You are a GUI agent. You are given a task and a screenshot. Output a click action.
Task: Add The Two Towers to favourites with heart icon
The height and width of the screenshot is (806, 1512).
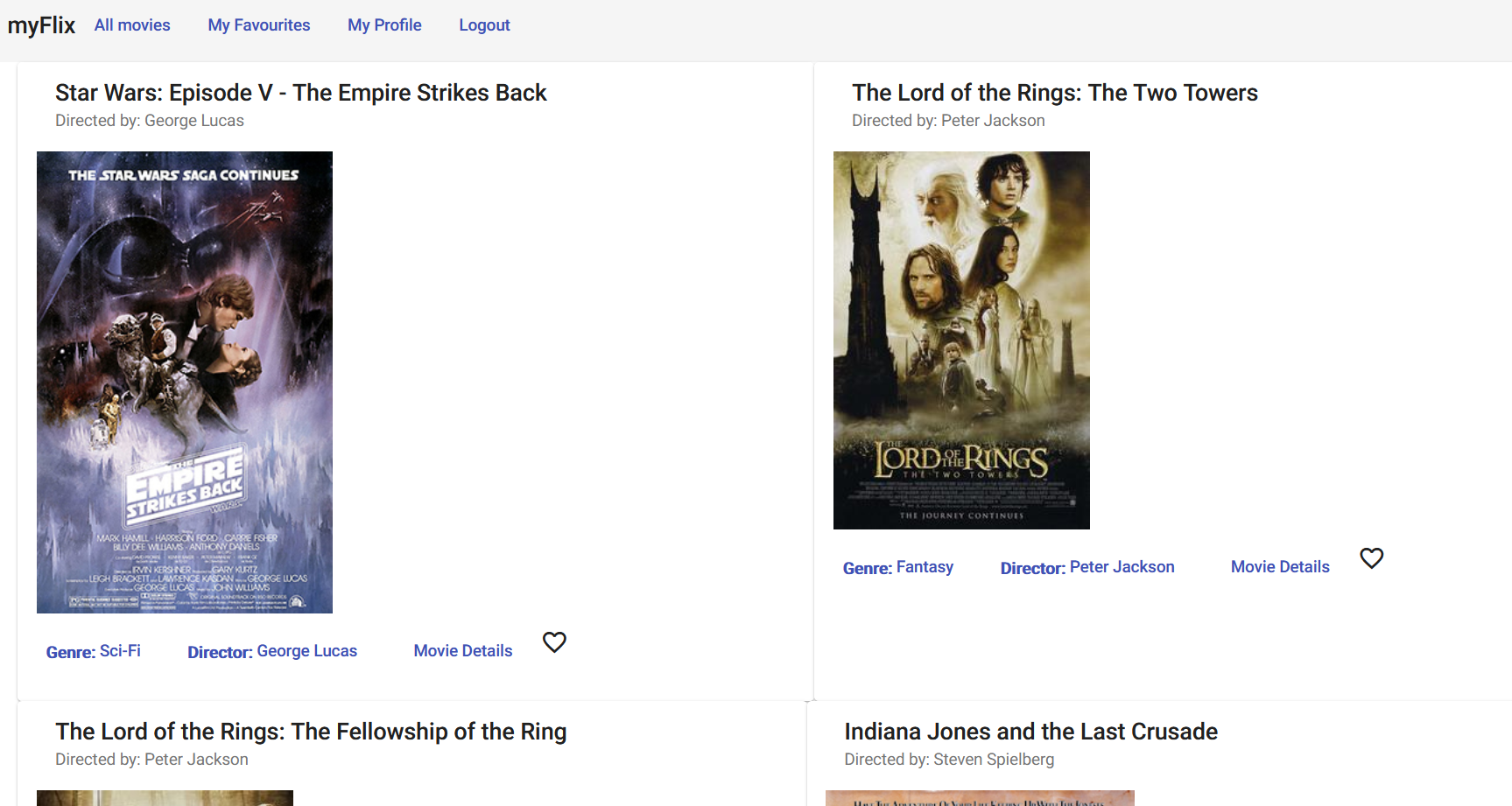pos(1371,557)
